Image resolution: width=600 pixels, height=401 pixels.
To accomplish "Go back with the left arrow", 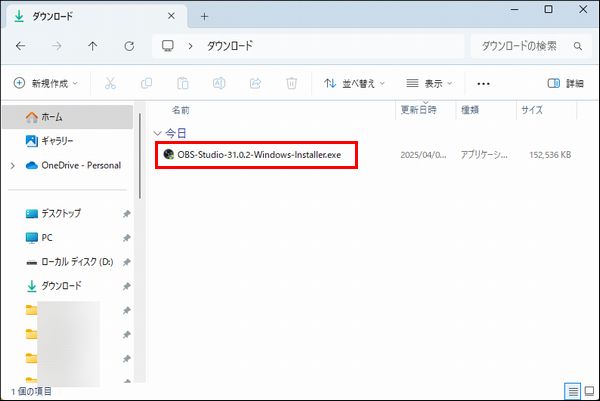I will 21,46.
